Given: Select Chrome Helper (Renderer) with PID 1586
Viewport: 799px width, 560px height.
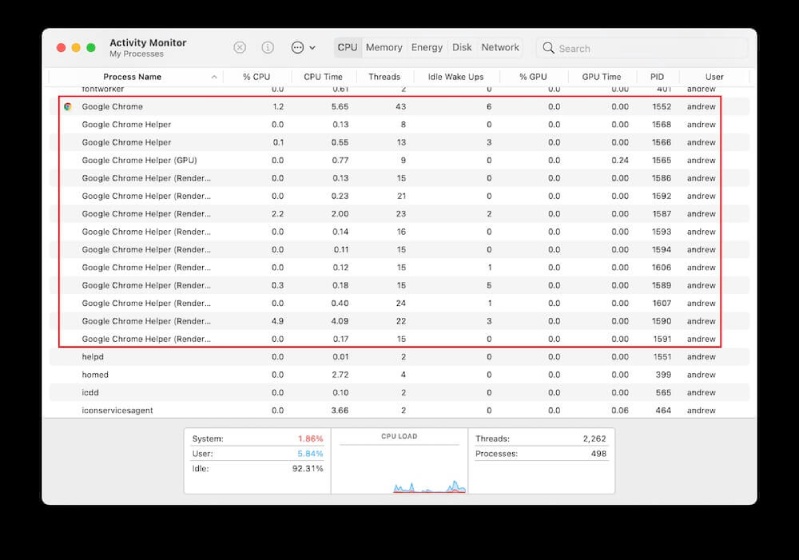Looking at the screenshot, I should pyautogui.click(x=399, y=178).
